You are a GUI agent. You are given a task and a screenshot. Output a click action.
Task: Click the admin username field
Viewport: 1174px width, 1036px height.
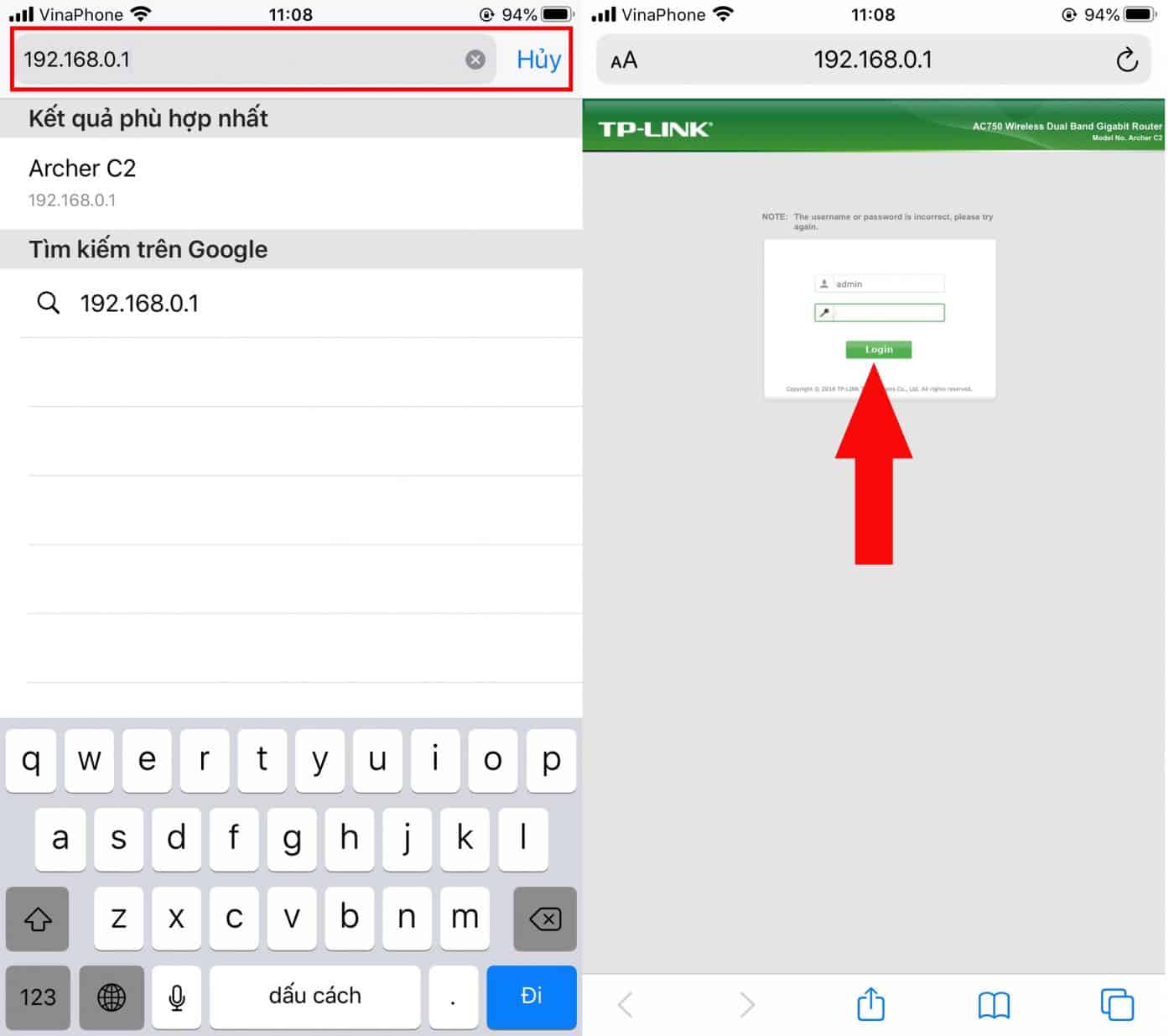[887, 284]
